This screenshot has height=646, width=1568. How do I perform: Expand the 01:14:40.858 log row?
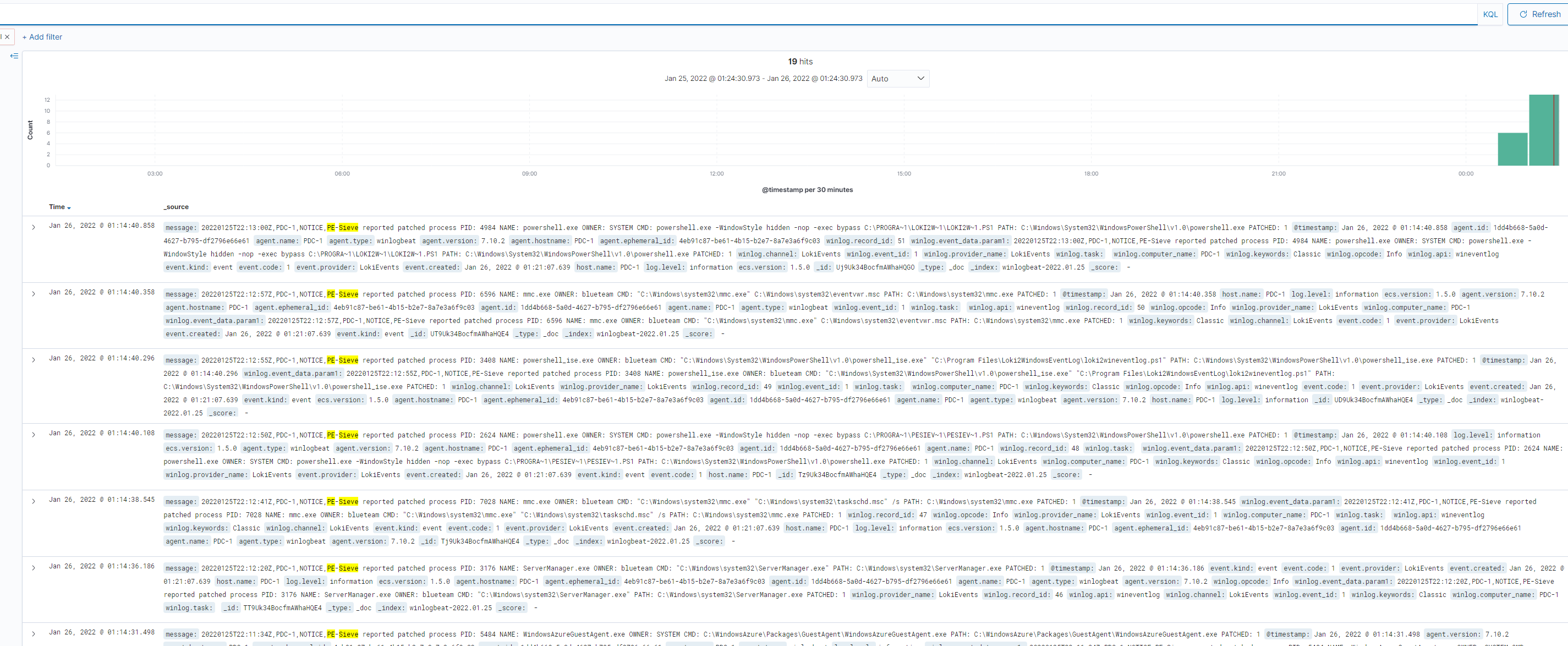click(x=34, y=227)
